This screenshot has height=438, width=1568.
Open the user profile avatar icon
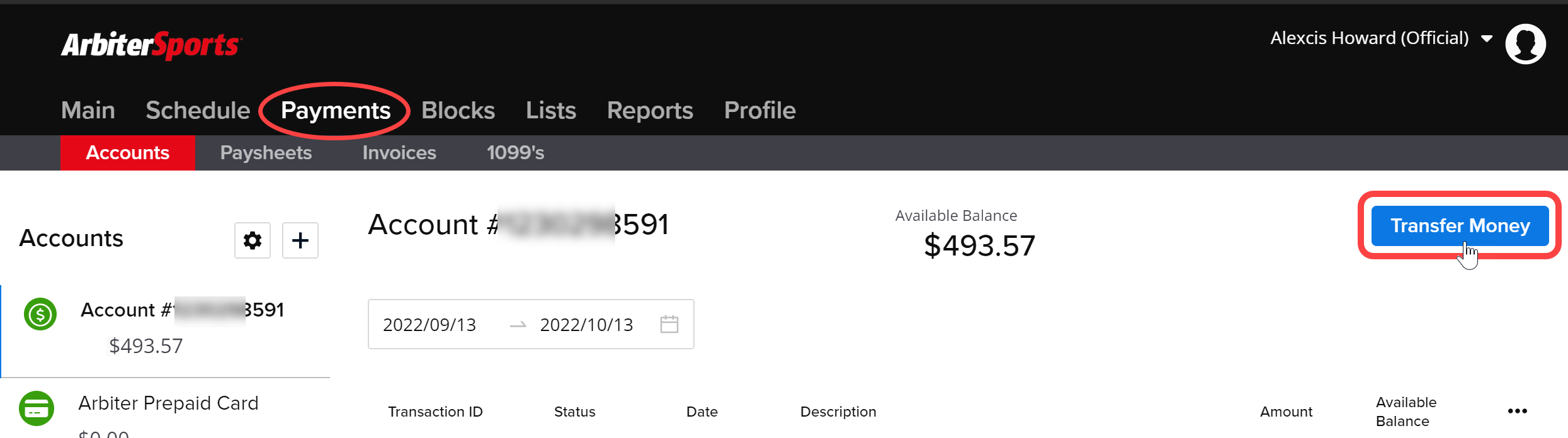(x=1525, y=43)
